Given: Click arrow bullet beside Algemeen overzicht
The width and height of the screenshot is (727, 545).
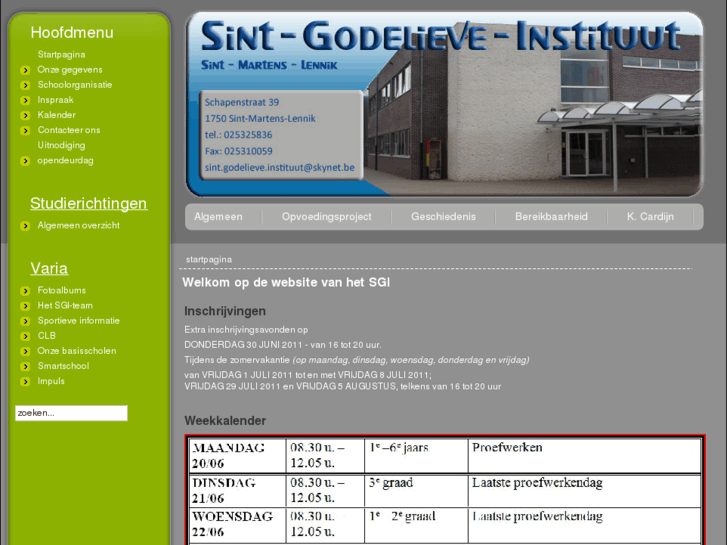Looking at the screenshot, I should coord(25,226).
